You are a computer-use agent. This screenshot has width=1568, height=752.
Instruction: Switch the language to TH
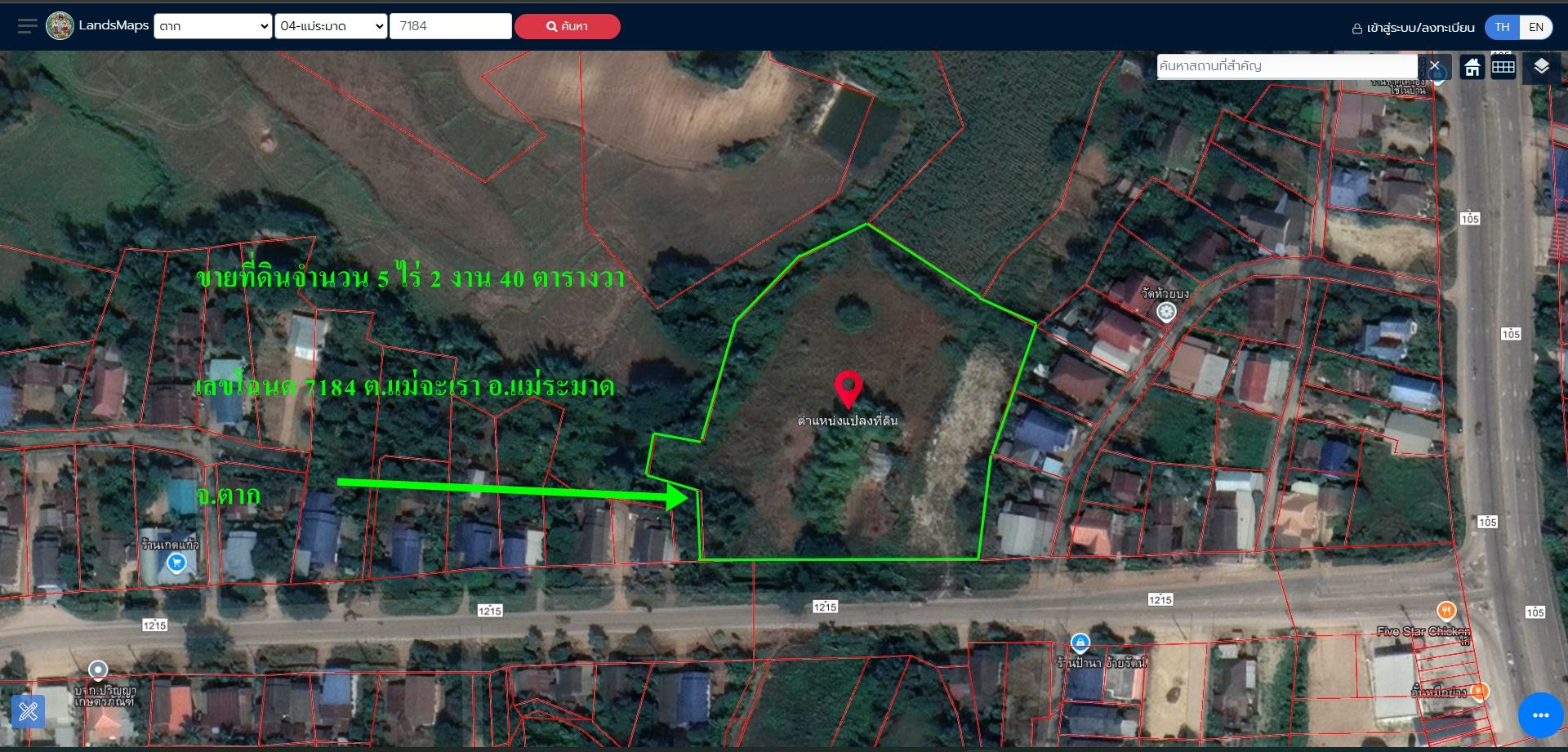[x=1502, y=27]
